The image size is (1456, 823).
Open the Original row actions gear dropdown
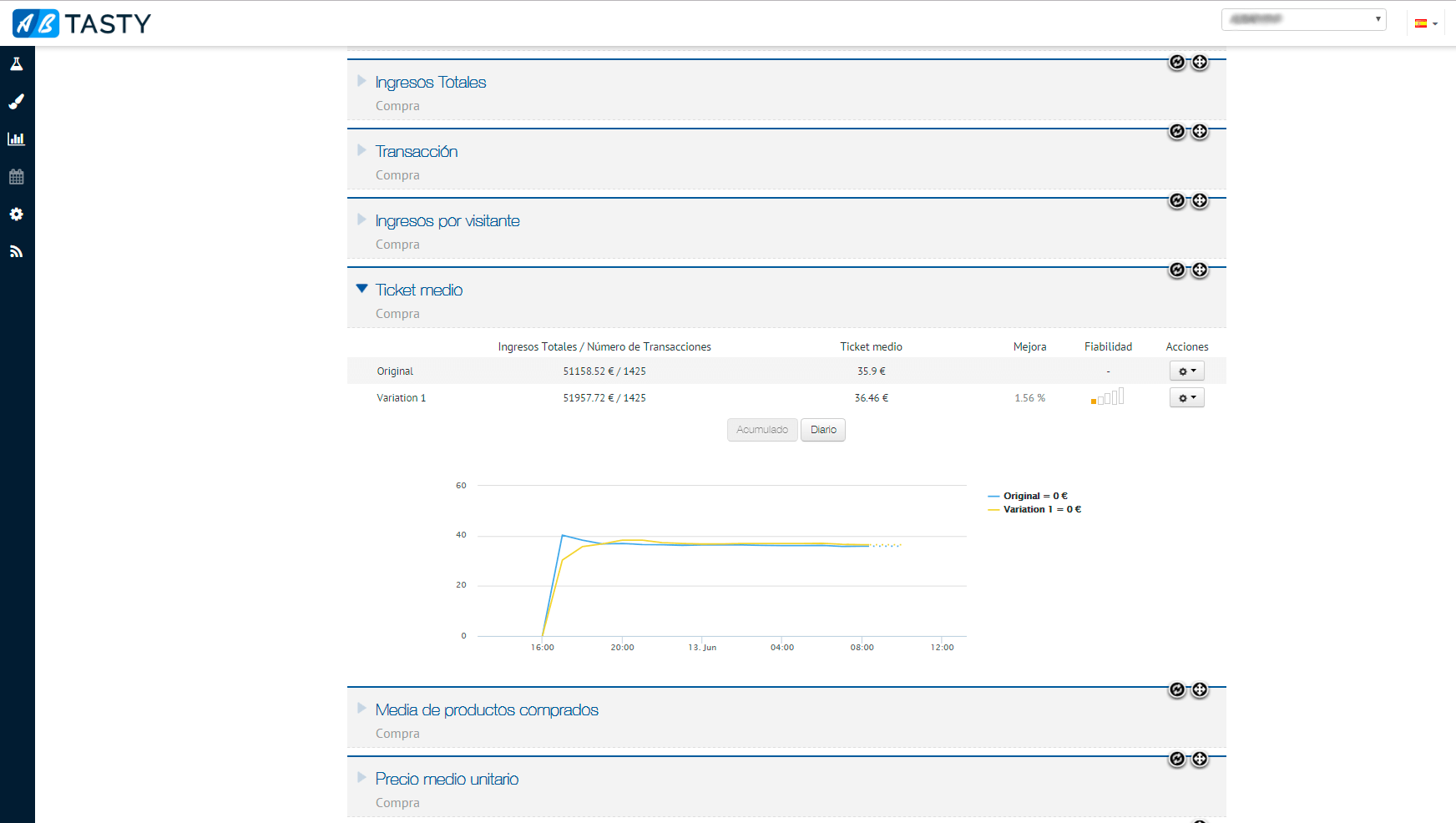click(1186, 371)
